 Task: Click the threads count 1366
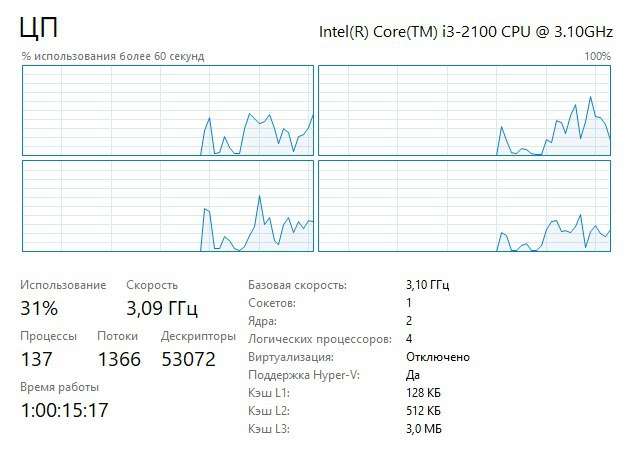pyautogui.click(x=119, y=359)
